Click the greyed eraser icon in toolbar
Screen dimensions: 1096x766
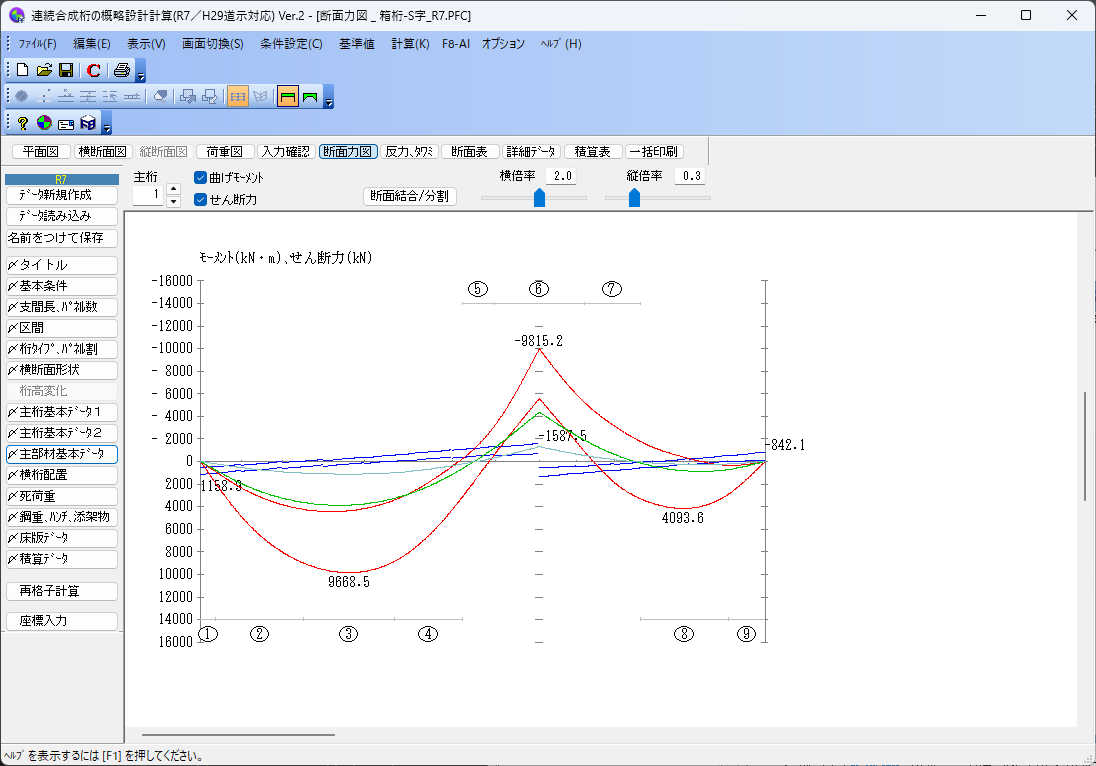pos(160,96)
